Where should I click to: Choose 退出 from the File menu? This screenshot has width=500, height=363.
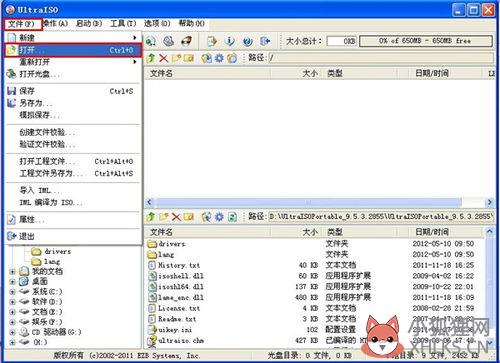(x=73, y=236)
